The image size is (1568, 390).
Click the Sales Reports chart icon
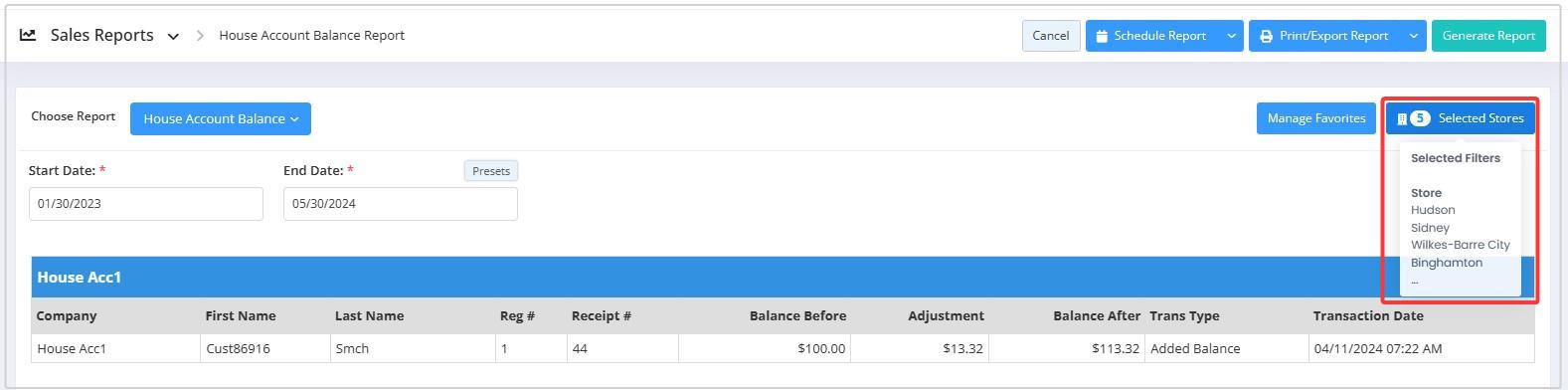(28, 35)
